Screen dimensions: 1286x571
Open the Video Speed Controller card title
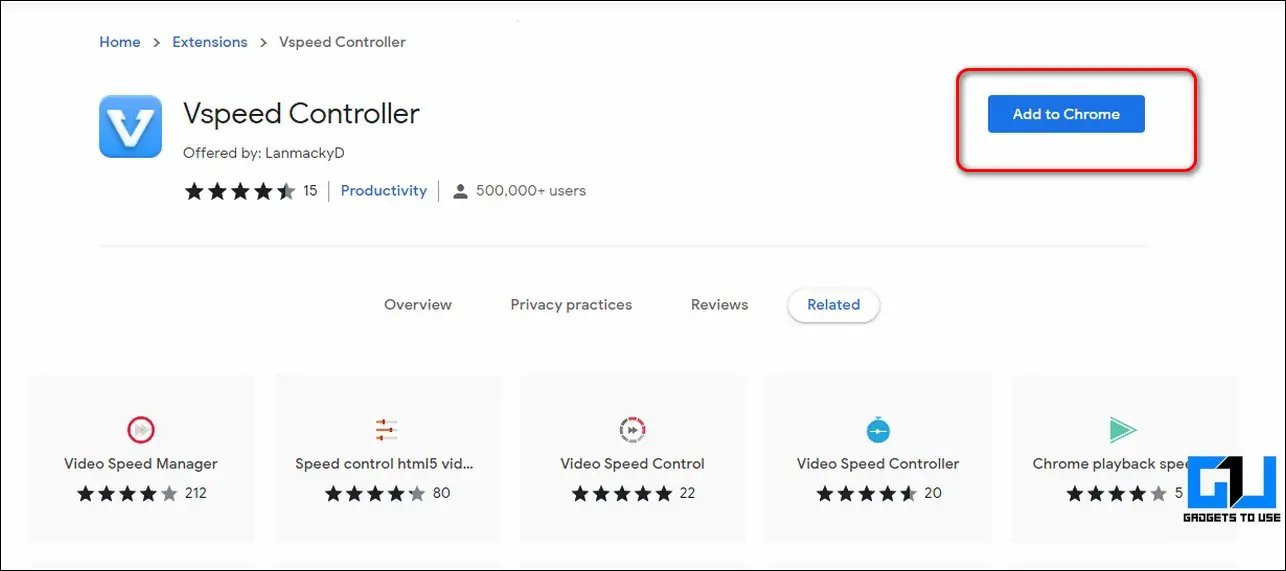tap(878, 464)
